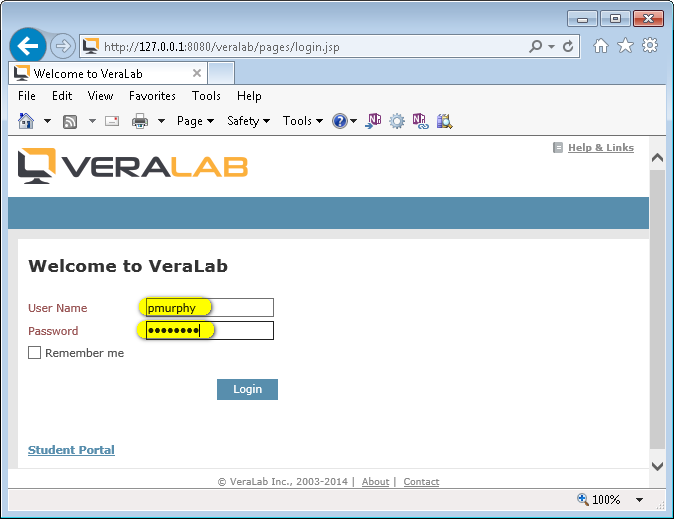
Task: Click the Print icon
Action: (140, 121)
